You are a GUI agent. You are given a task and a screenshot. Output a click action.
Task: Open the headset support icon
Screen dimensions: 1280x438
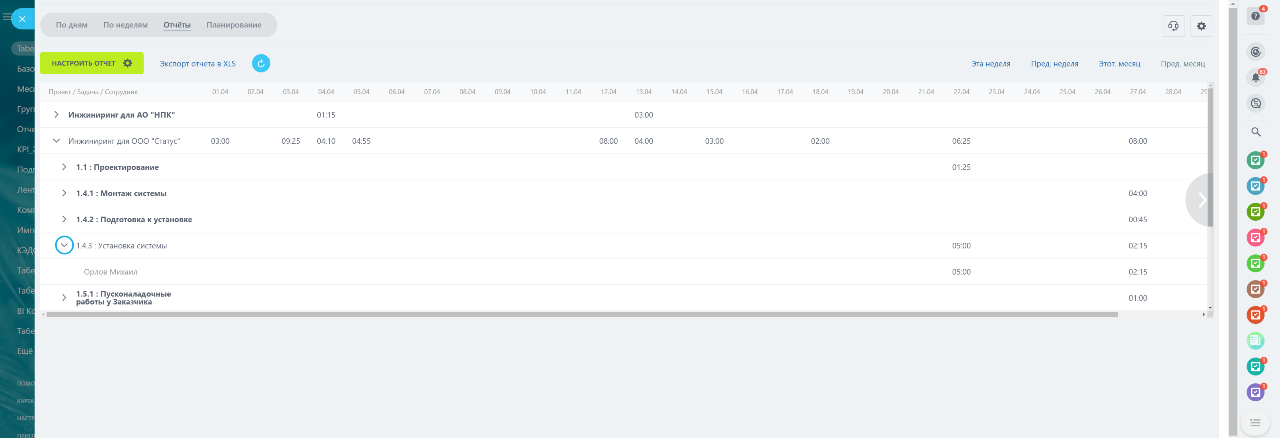pyautogui.click(x=1174, y=26)
